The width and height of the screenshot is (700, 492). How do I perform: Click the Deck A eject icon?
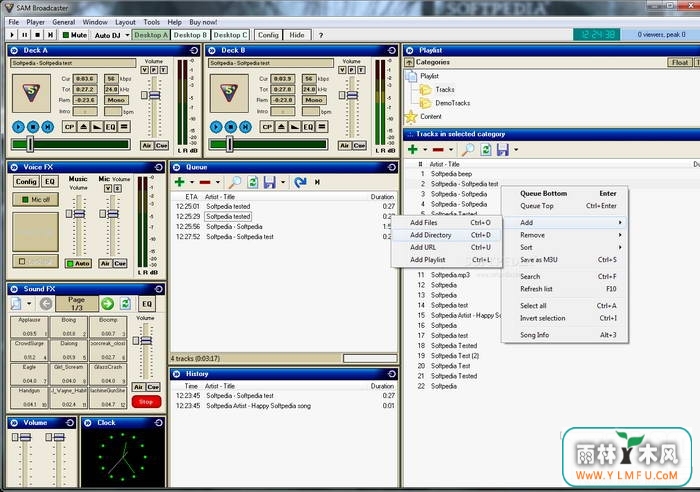pos(83,127)
